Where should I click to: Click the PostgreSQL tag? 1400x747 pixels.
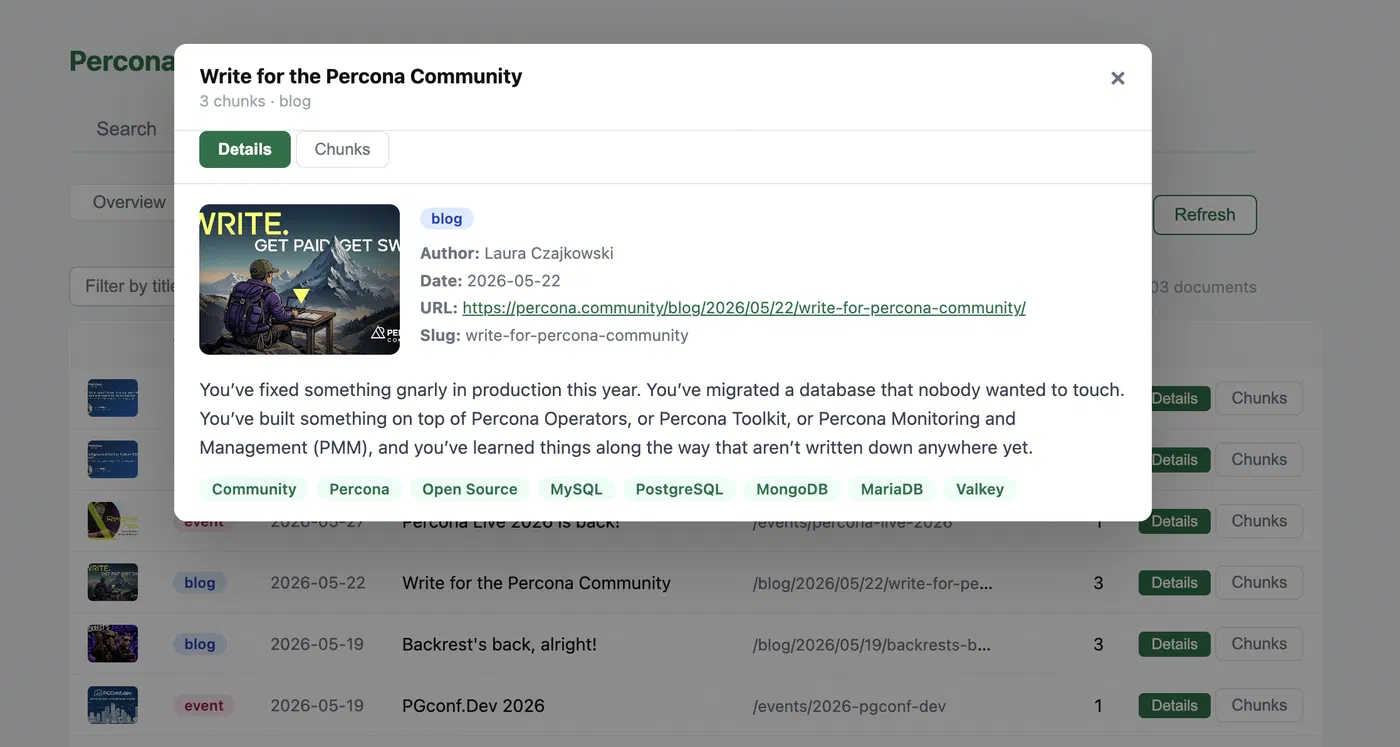[679, 489]
